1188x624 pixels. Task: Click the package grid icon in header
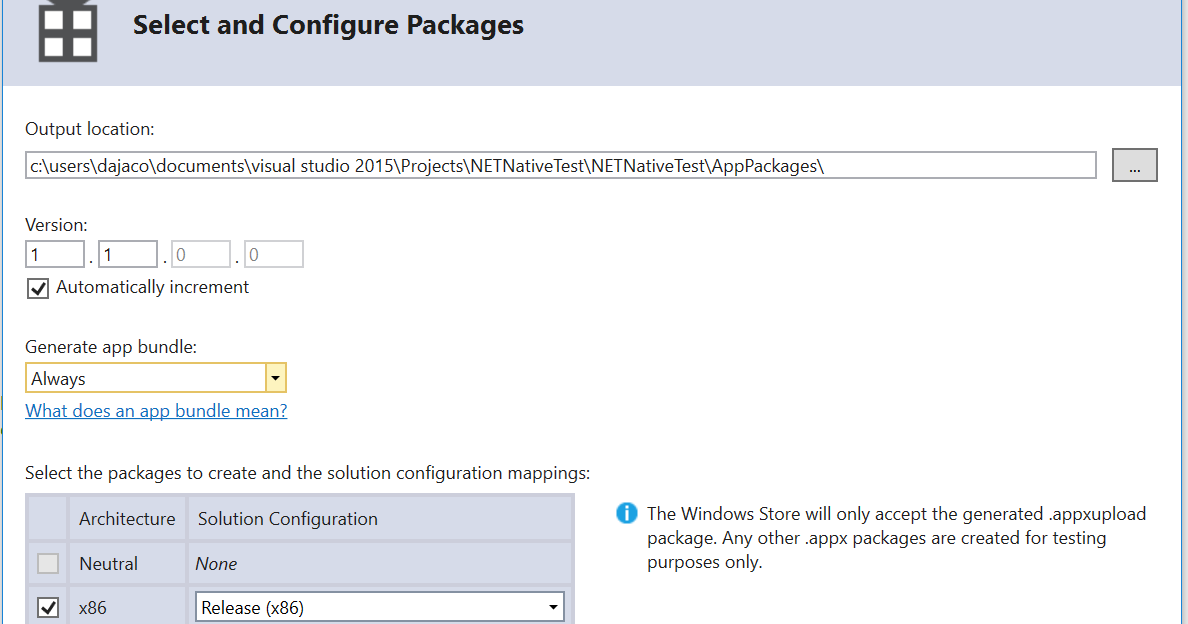pos(68,31)
